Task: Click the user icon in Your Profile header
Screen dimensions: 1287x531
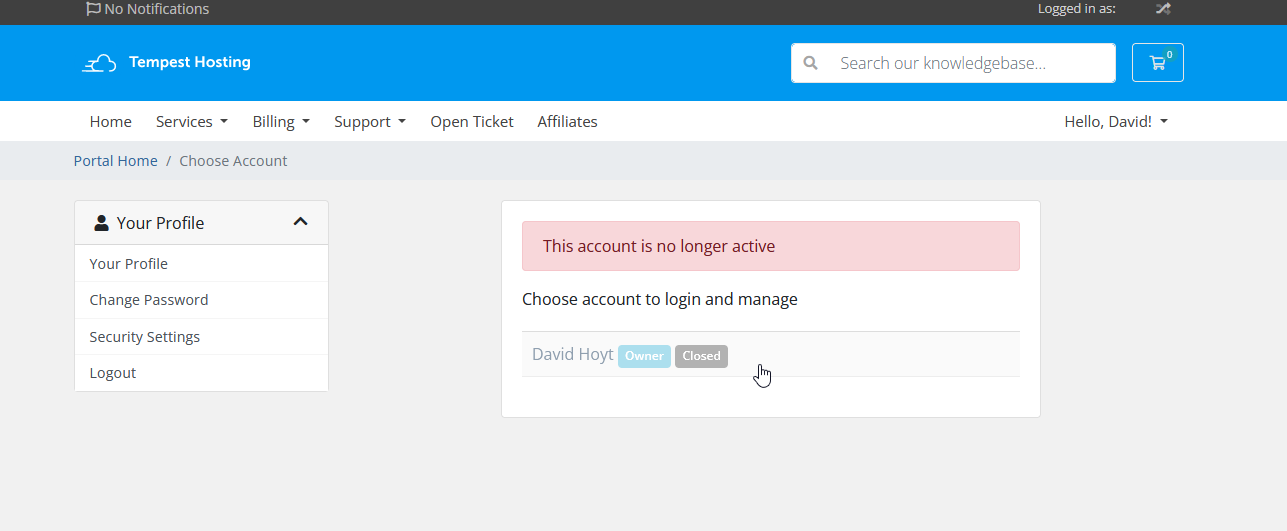Action: 101,223
